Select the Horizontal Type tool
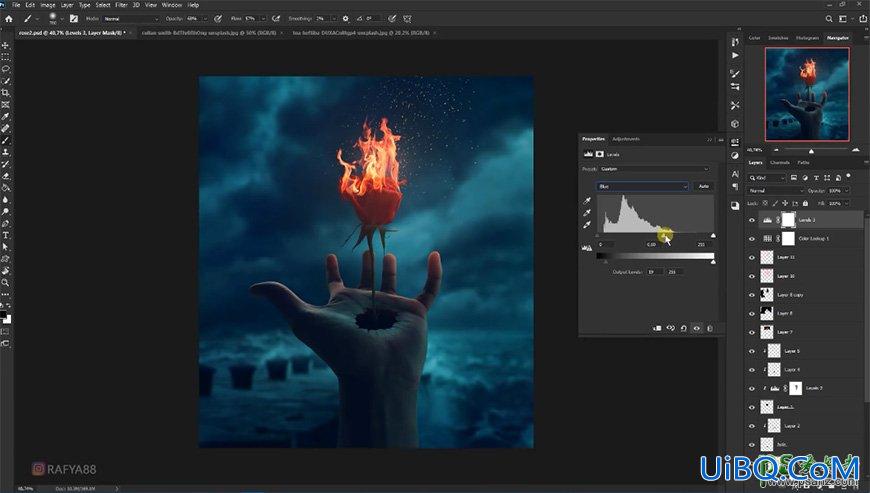 (6, 235)
